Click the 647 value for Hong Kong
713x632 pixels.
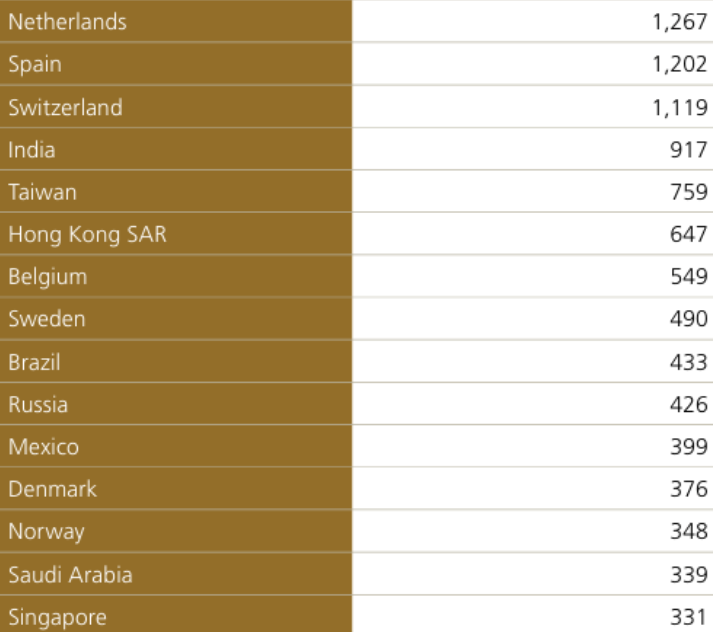(x=689, y=236)
